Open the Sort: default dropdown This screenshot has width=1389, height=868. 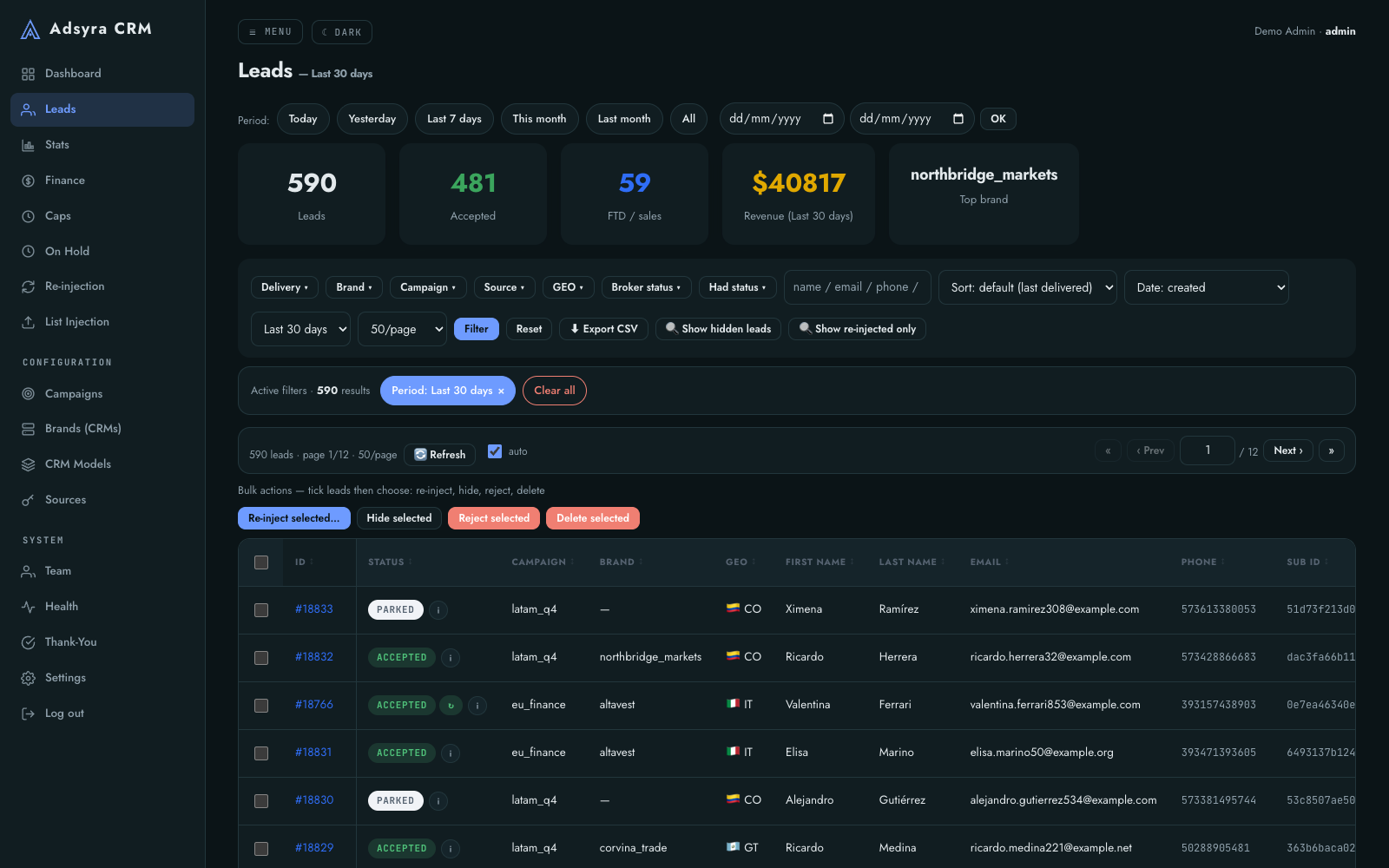[1028, 287]
